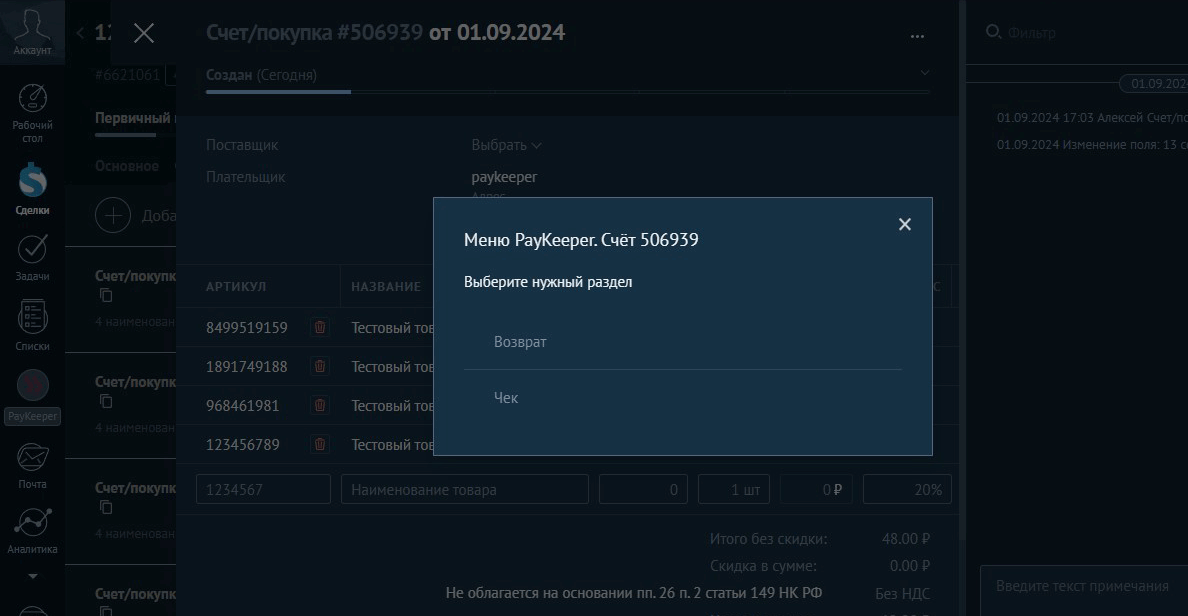Open the Рабочий стол dashboard icon
This screenshot has width=1188, height=616.
click(32, 112)
